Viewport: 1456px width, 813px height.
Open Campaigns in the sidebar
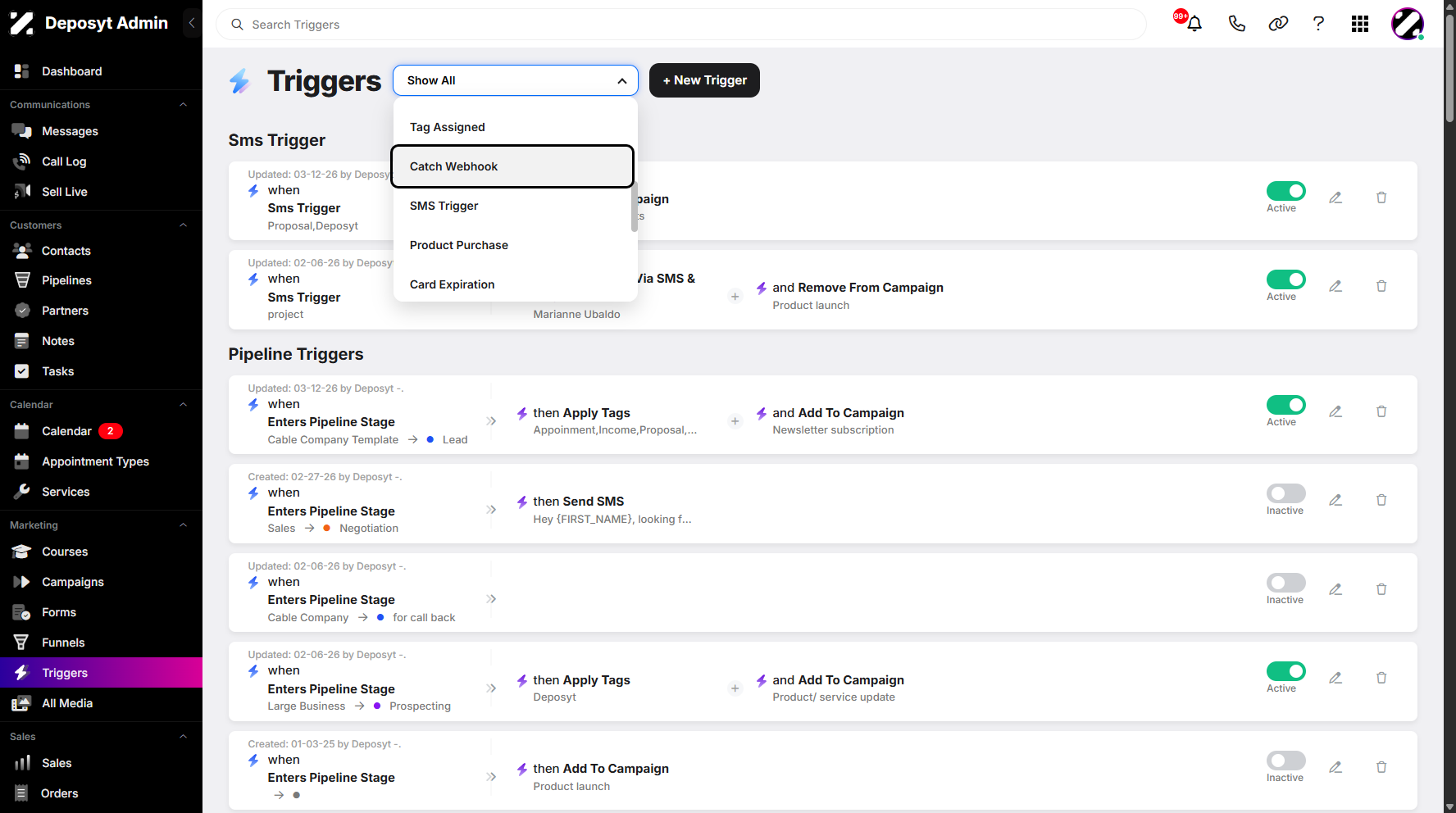pos(73,582)
